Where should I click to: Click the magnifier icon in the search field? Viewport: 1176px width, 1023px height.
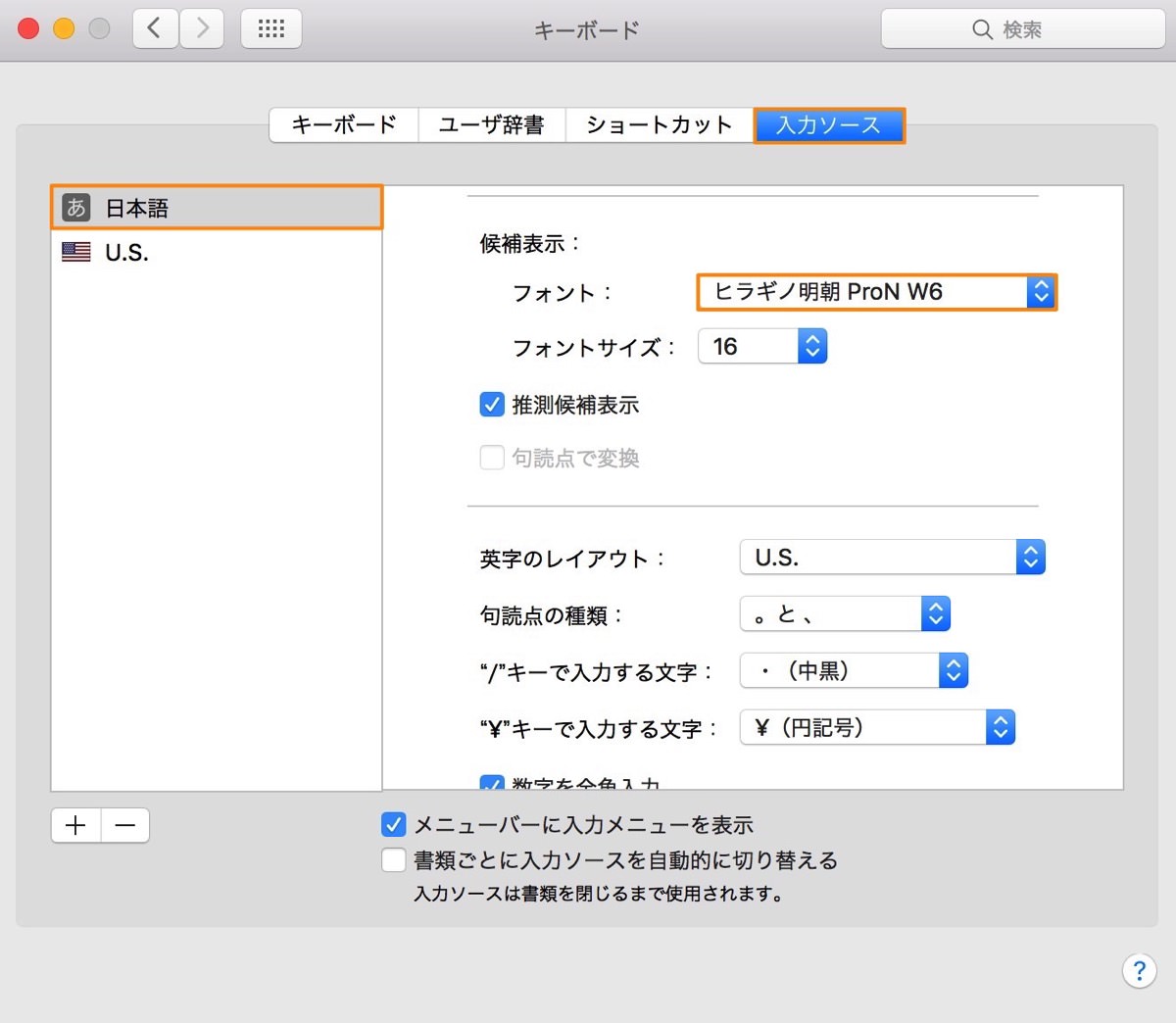click(982, 29)
